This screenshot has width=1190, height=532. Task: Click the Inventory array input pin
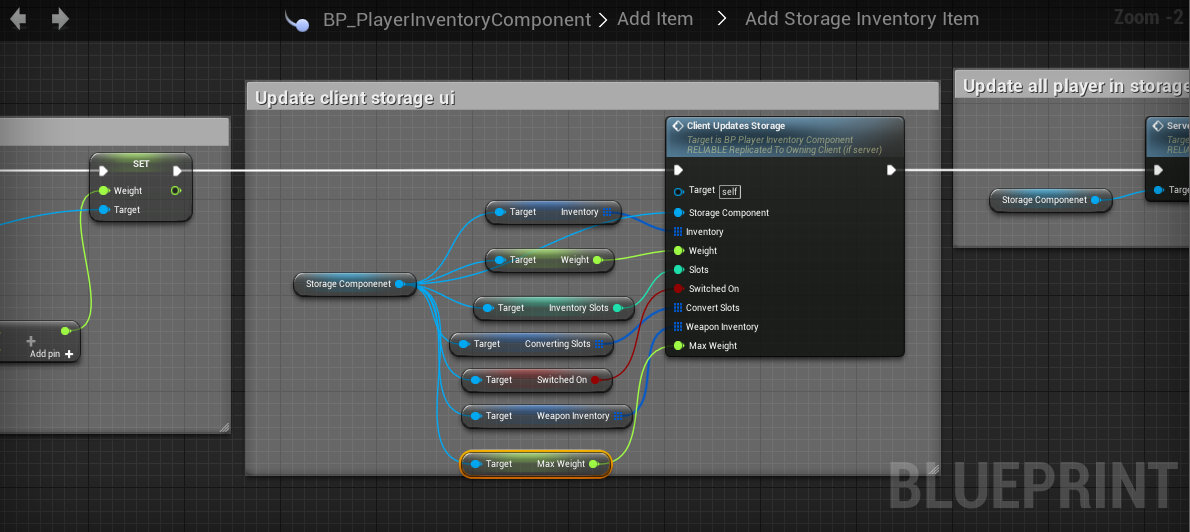point(679,232)
